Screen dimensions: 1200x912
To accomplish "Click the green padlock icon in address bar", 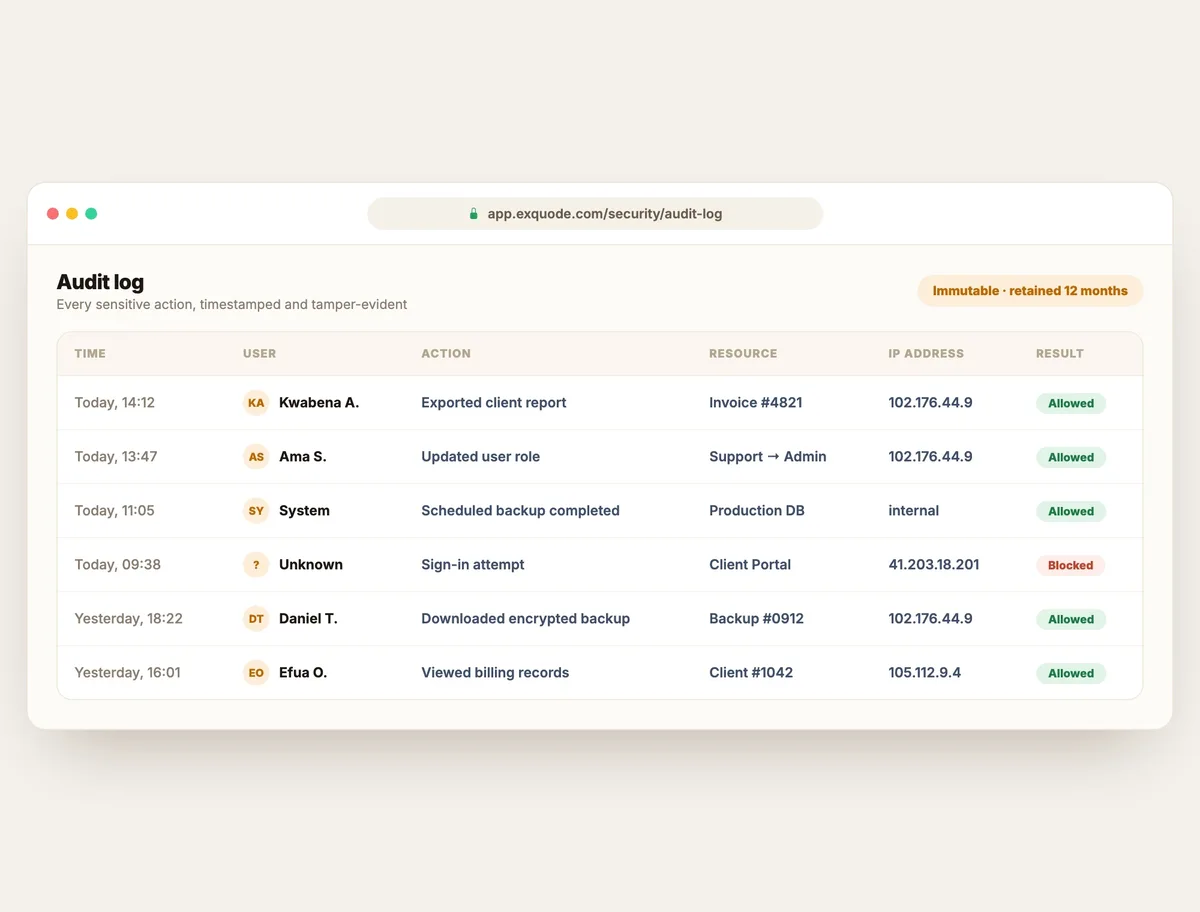I will click(x=474, y=214).
